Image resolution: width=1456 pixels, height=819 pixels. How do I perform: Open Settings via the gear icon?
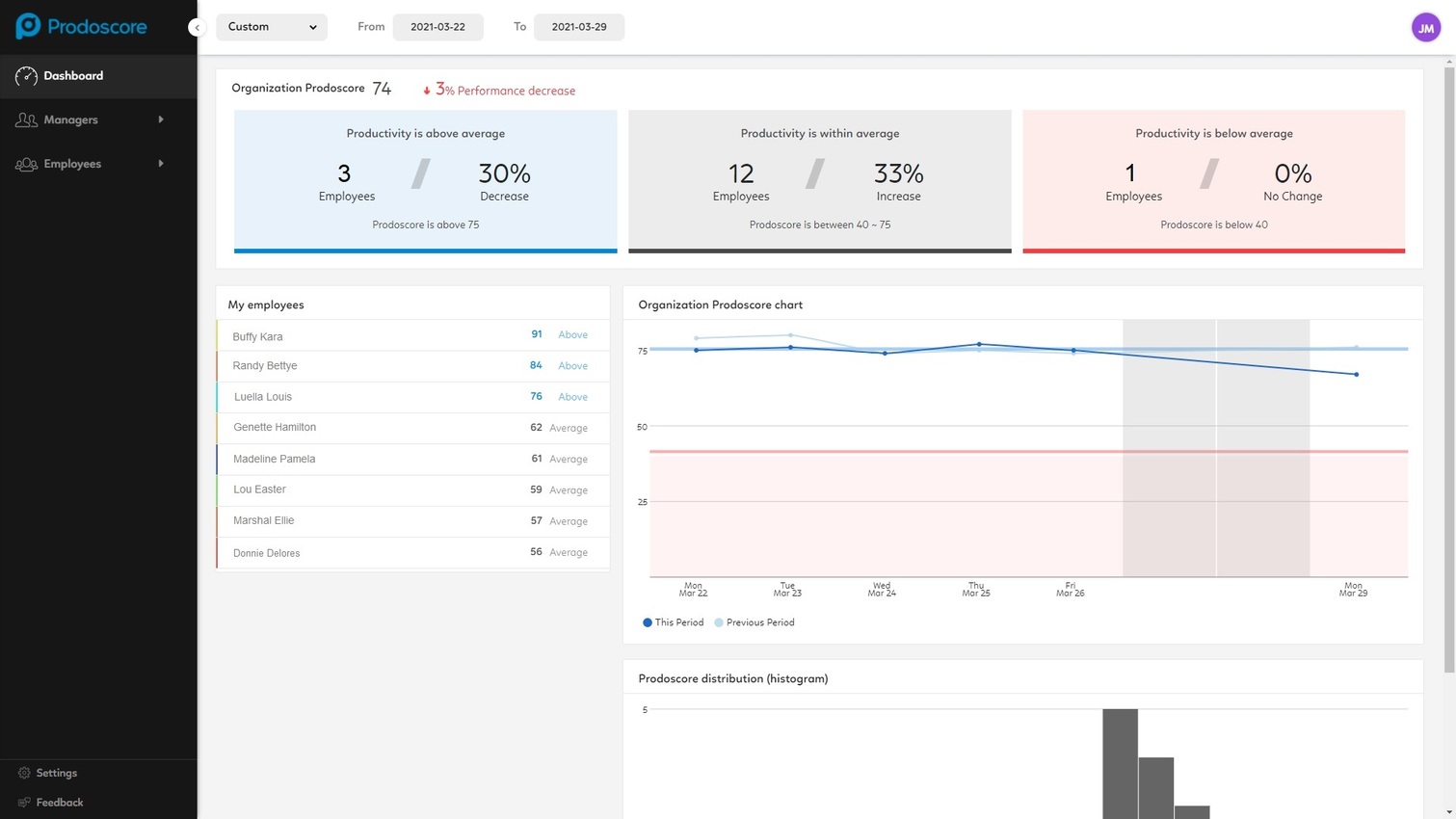[24, 773]
